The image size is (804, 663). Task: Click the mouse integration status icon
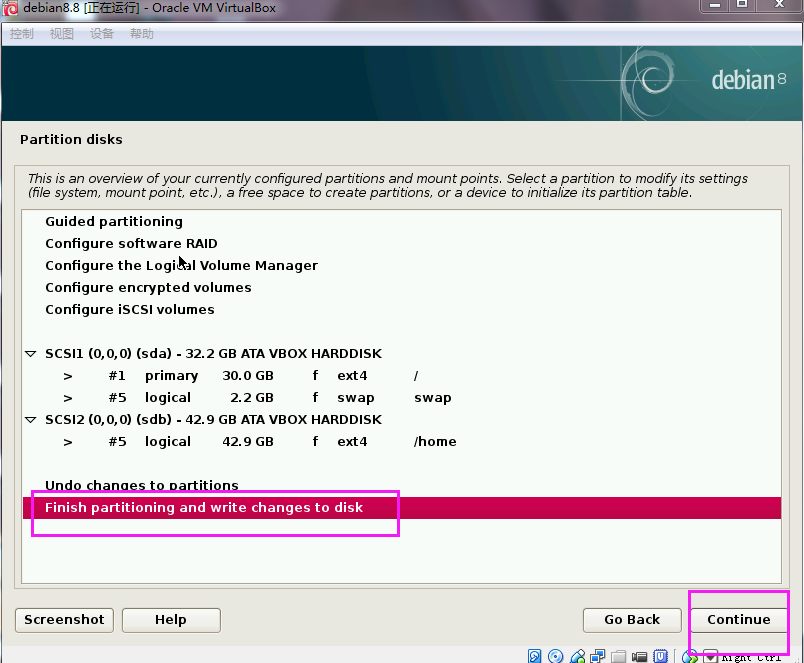pos(691,657)
